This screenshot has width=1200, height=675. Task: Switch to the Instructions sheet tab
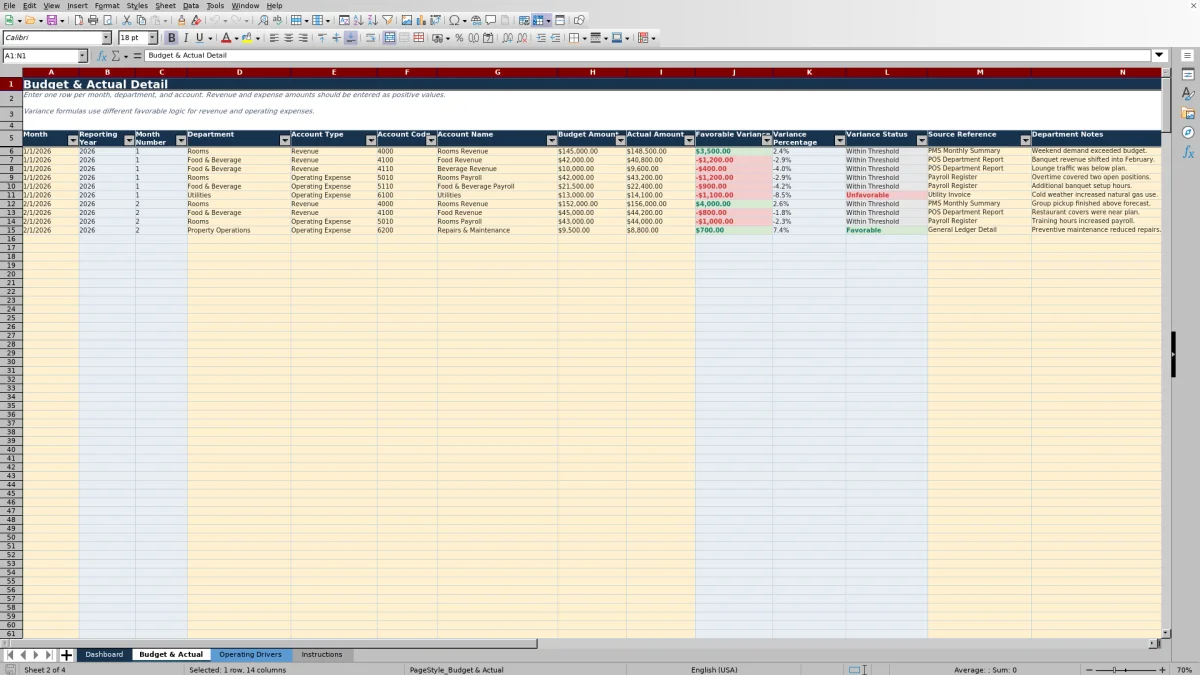[322, 655]
